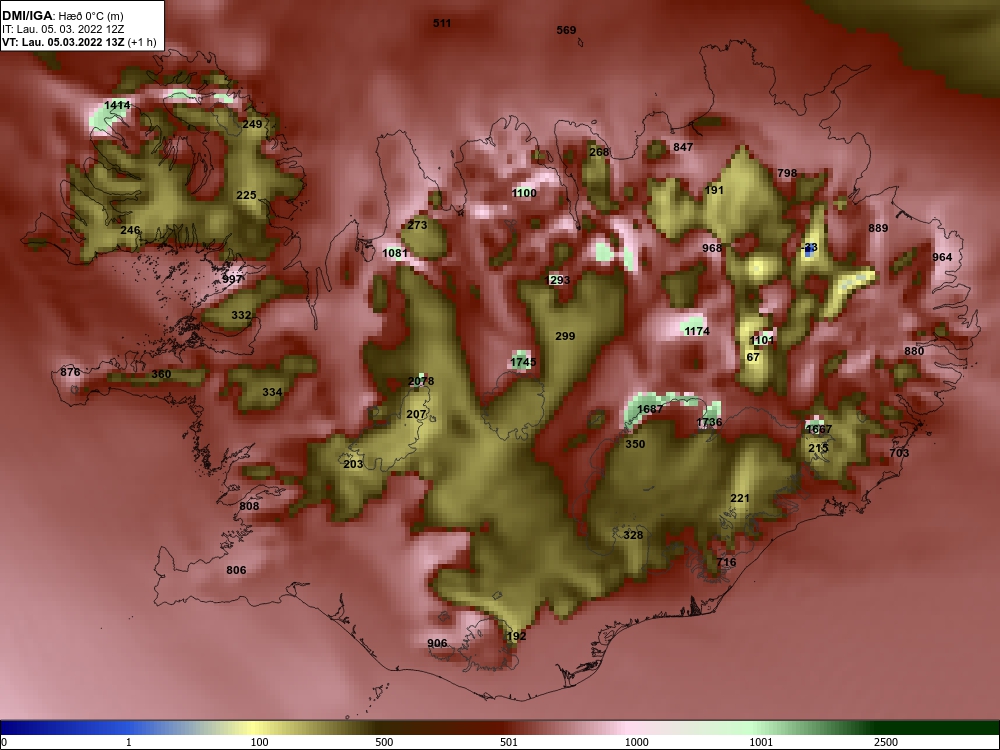
Task: Click the 246 value label
Action: (130, 230)
